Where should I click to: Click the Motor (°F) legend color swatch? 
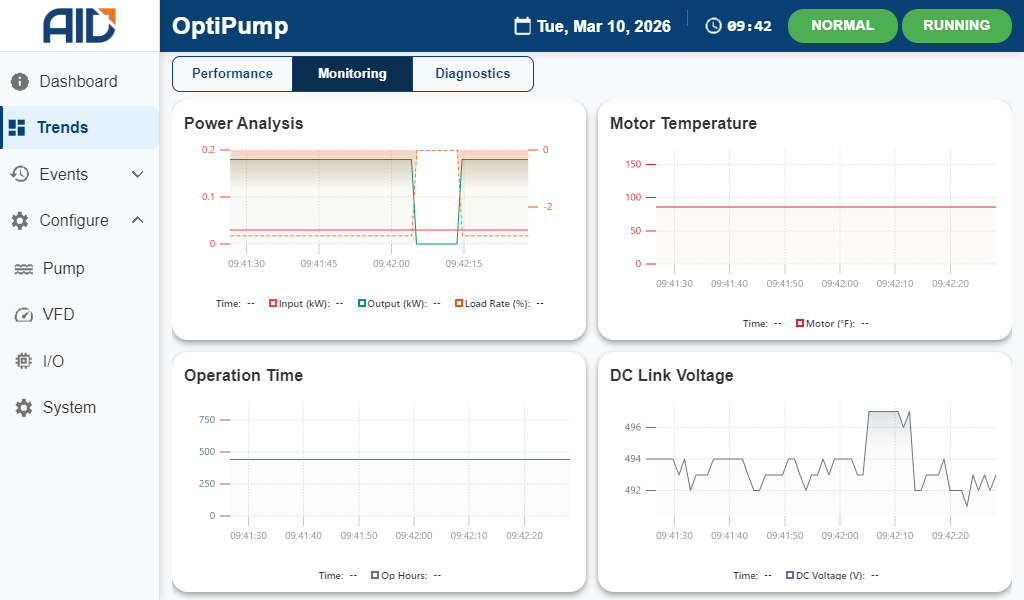click(800, 323)
